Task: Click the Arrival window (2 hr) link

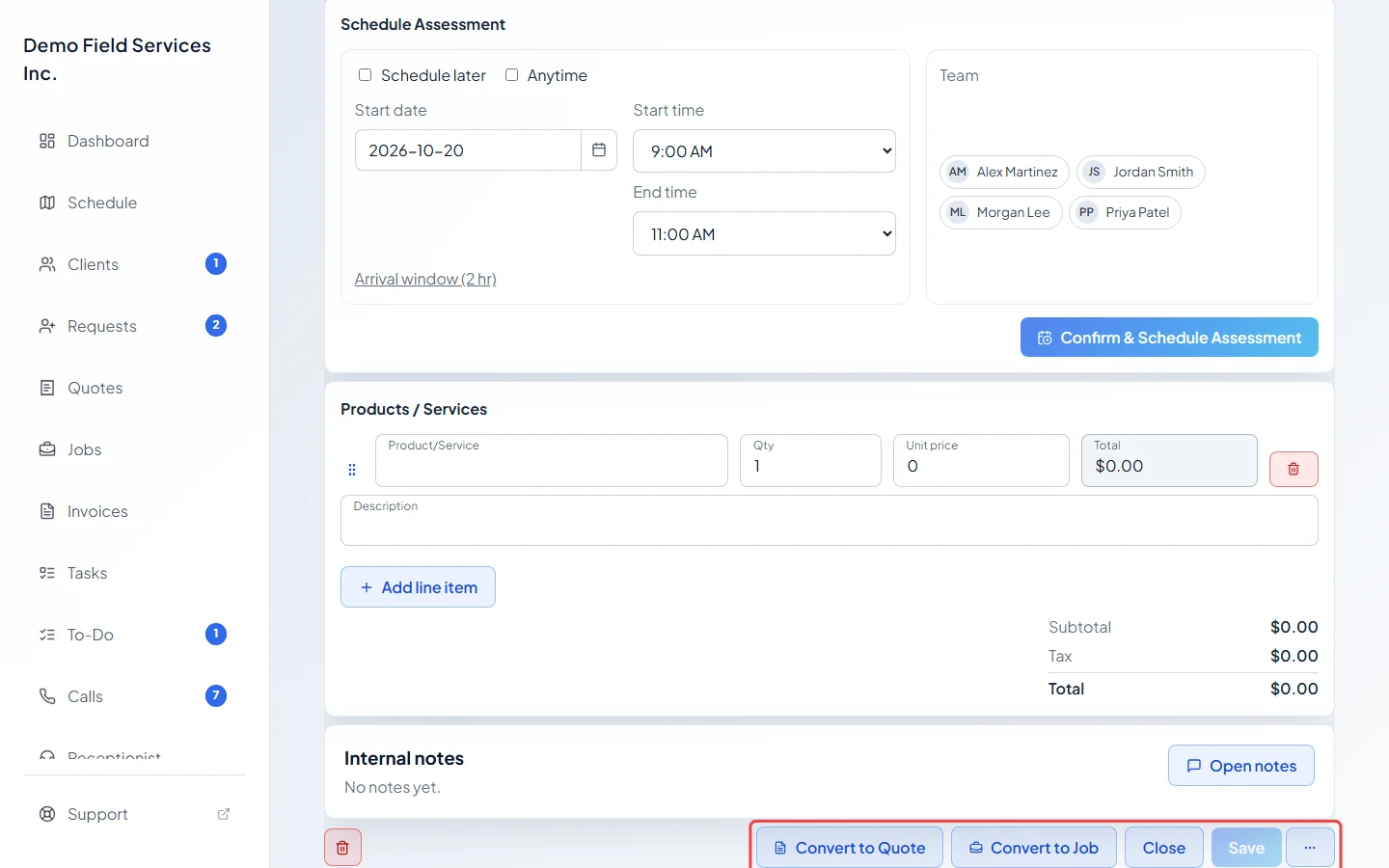Action: pos(425,279)
